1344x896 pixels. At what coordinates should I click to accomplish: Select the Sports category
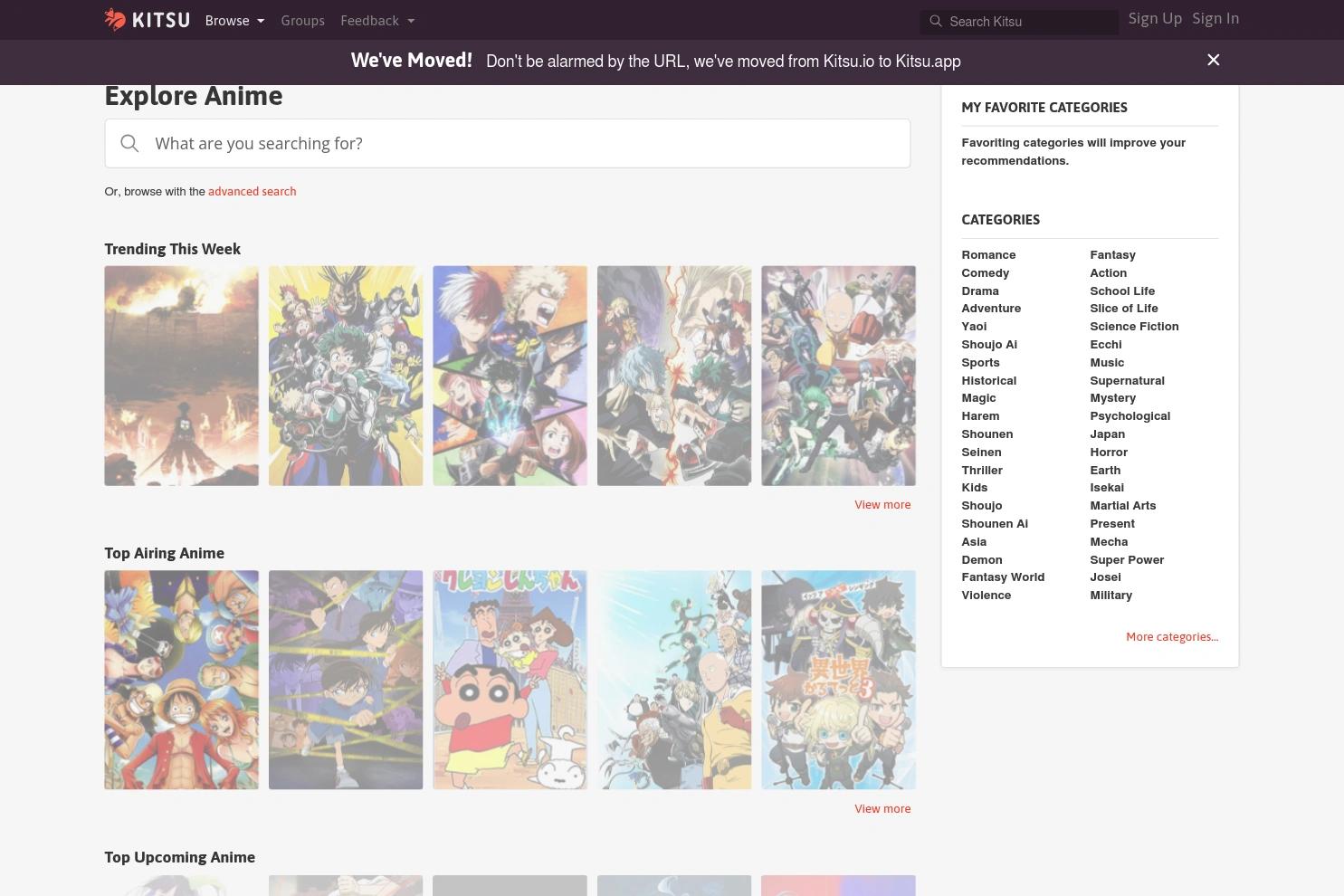pos(980,362)
